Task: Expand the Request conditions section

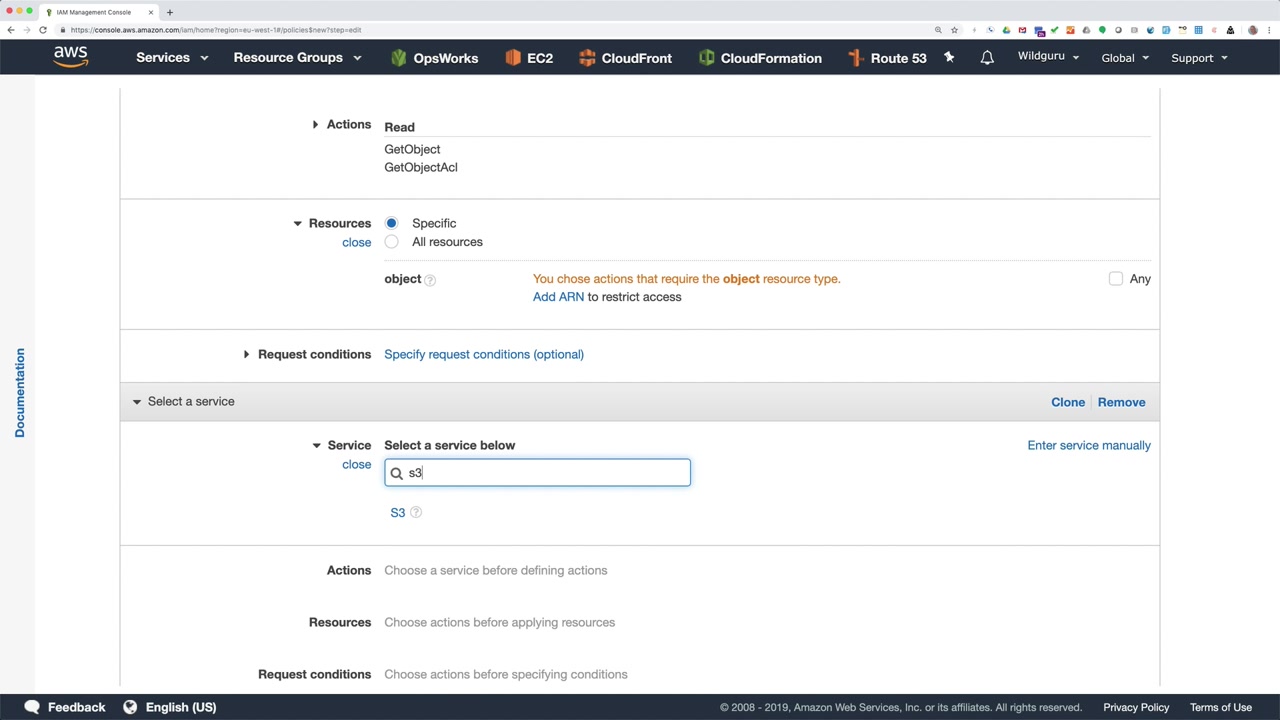Action: click(246, 354)
